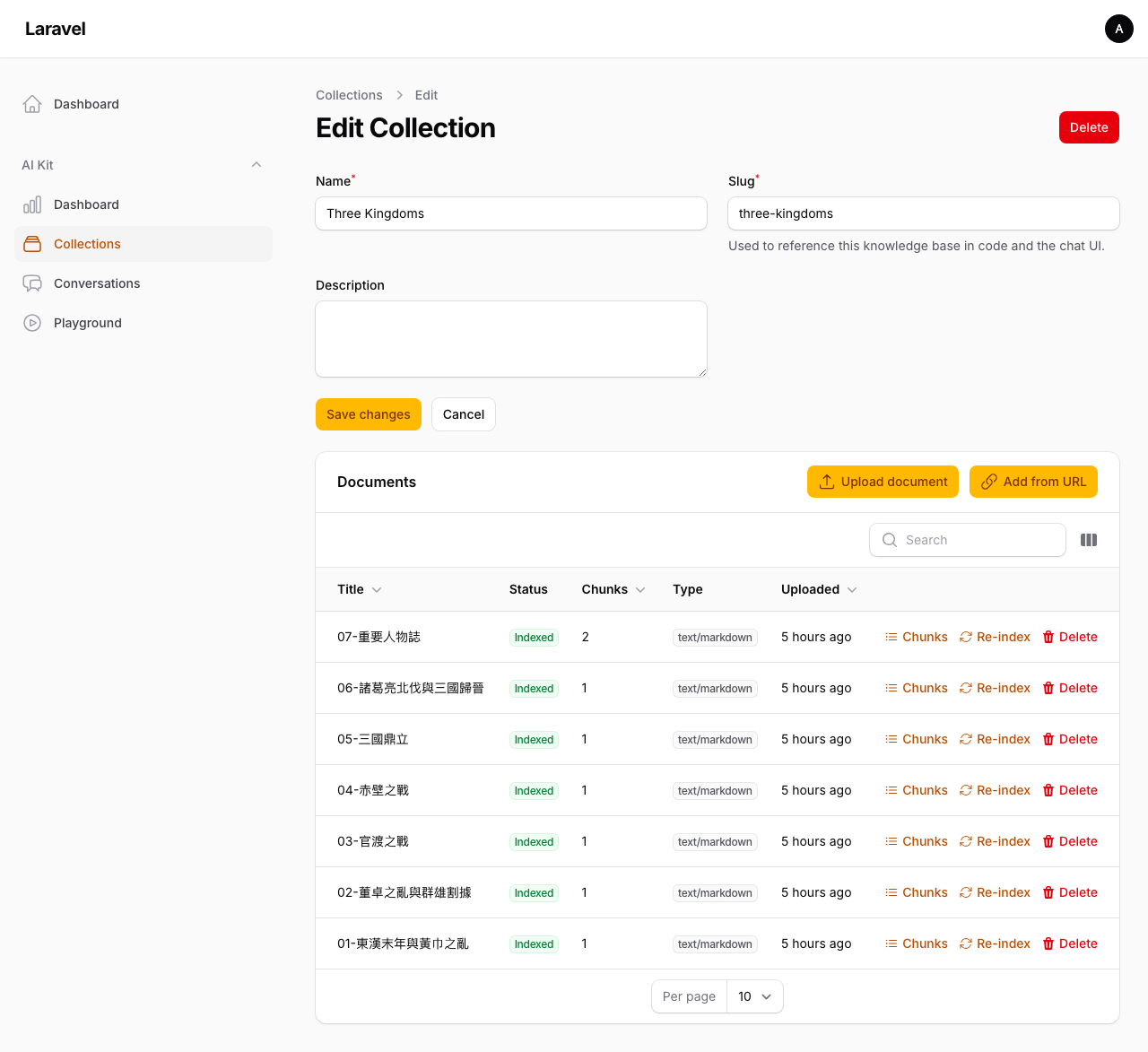1148x1052 pixels.
Task: Click Delete link for 03-官渡之戰
Action: 1070,841
